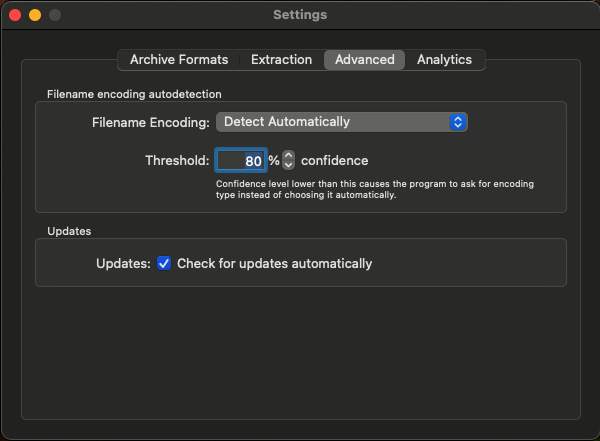Increase threshold with the stepper up arrow
The width and height of the screenshot is (600, 441).
288,155
